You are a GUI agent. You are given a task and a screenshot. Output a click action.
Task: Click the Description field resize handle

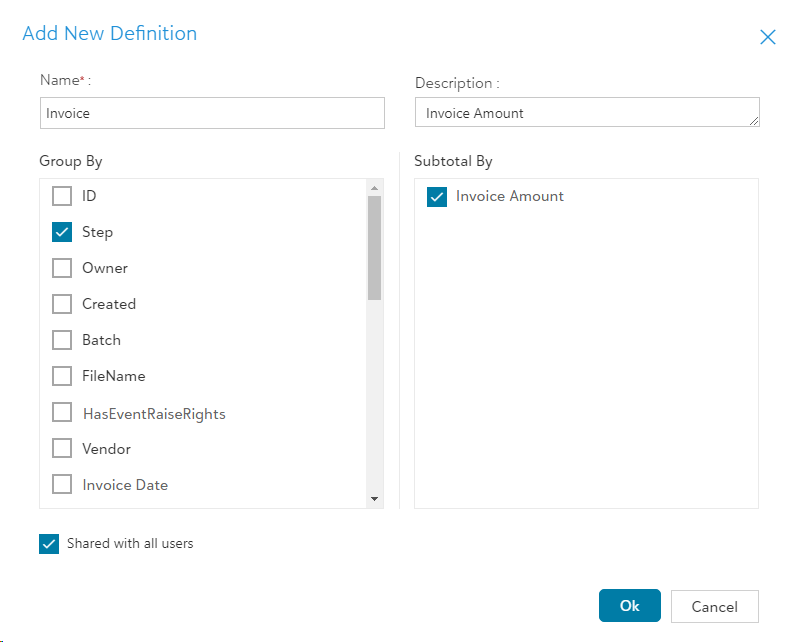click(754, 122)
